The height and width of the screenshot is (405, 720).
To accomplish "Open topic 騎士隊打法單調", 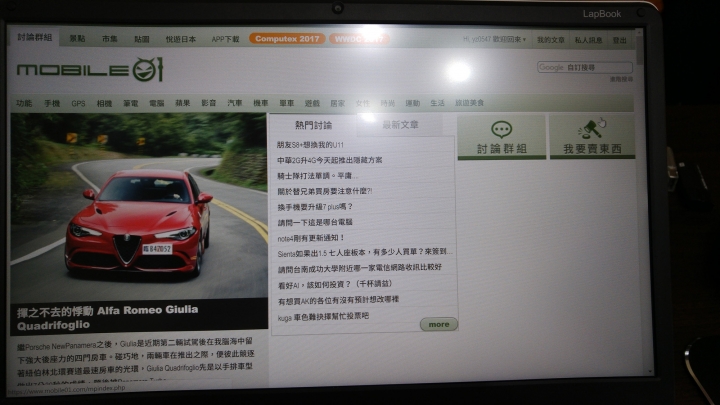I will pyautogui.click(x=317, y=176).
